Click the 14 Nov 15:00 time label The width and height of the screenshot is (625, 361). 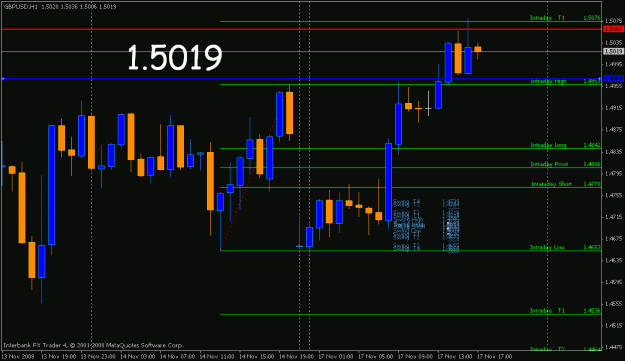pos(257,356)
